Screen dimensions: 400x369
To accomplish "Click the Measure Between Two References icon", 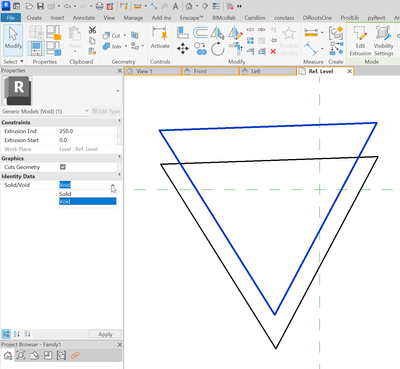I will [x=311, y=49].
